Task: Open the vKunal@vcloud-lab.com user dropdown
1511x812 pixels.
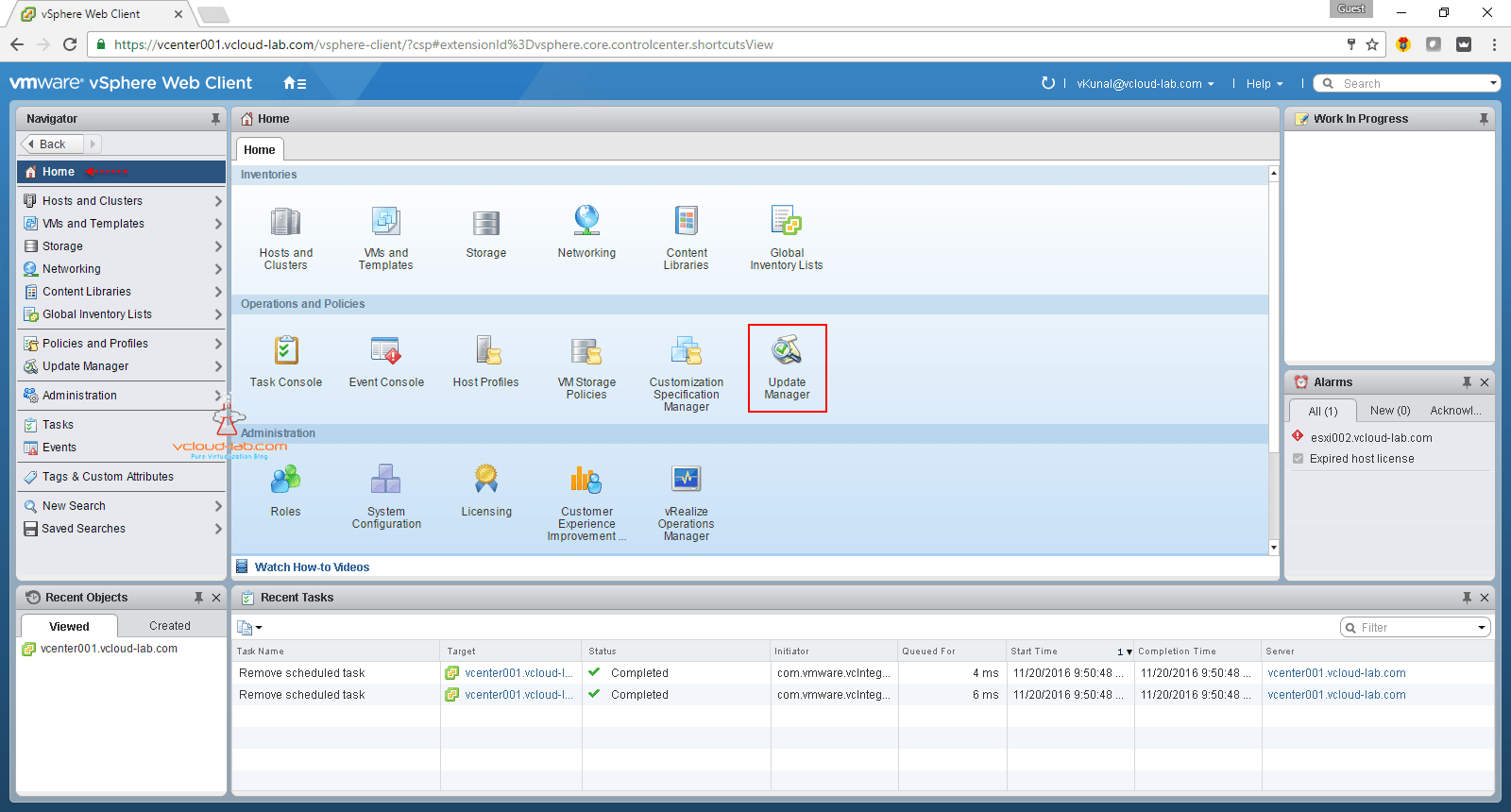Action: [x=1146, y=84]
